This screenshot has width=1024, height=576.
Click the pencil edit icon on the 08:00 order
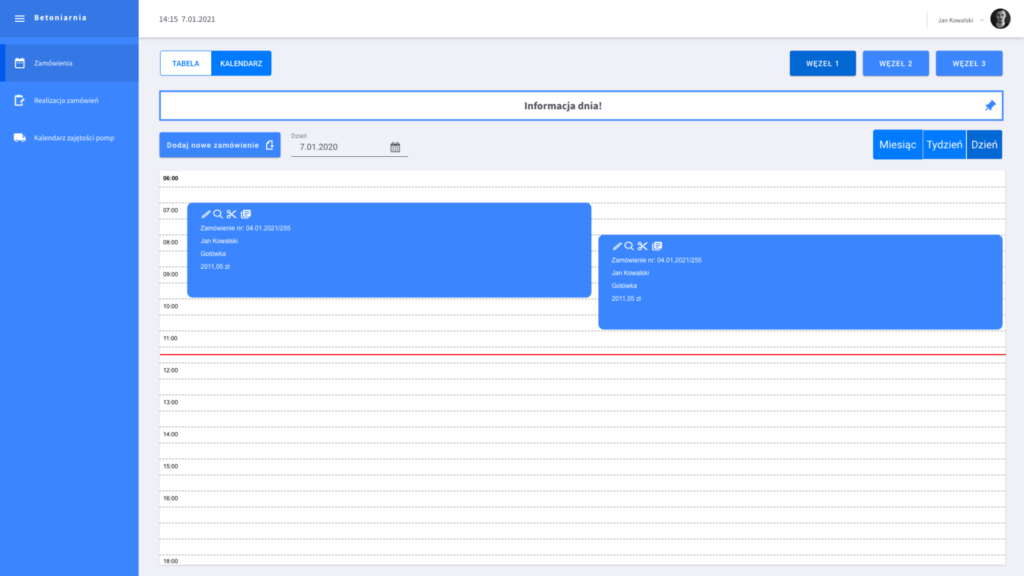click(617, 246)
